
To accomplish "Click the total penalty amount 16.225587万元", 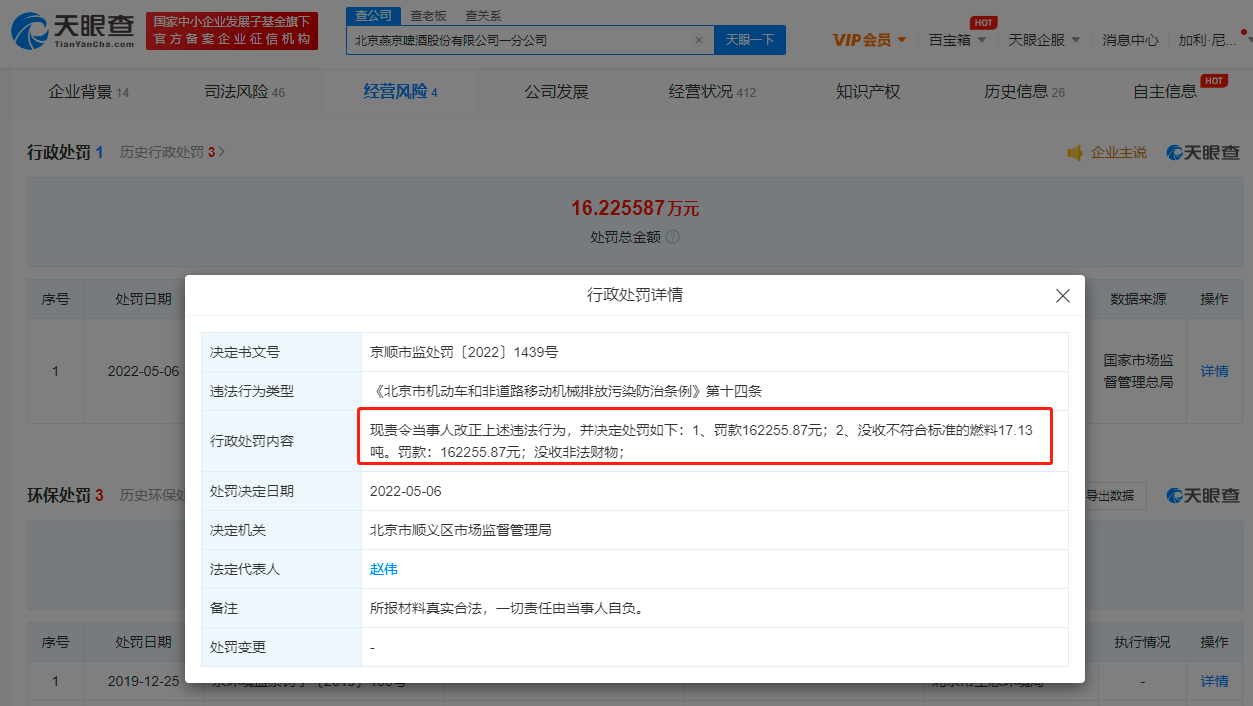I will [x=635, y=208].
